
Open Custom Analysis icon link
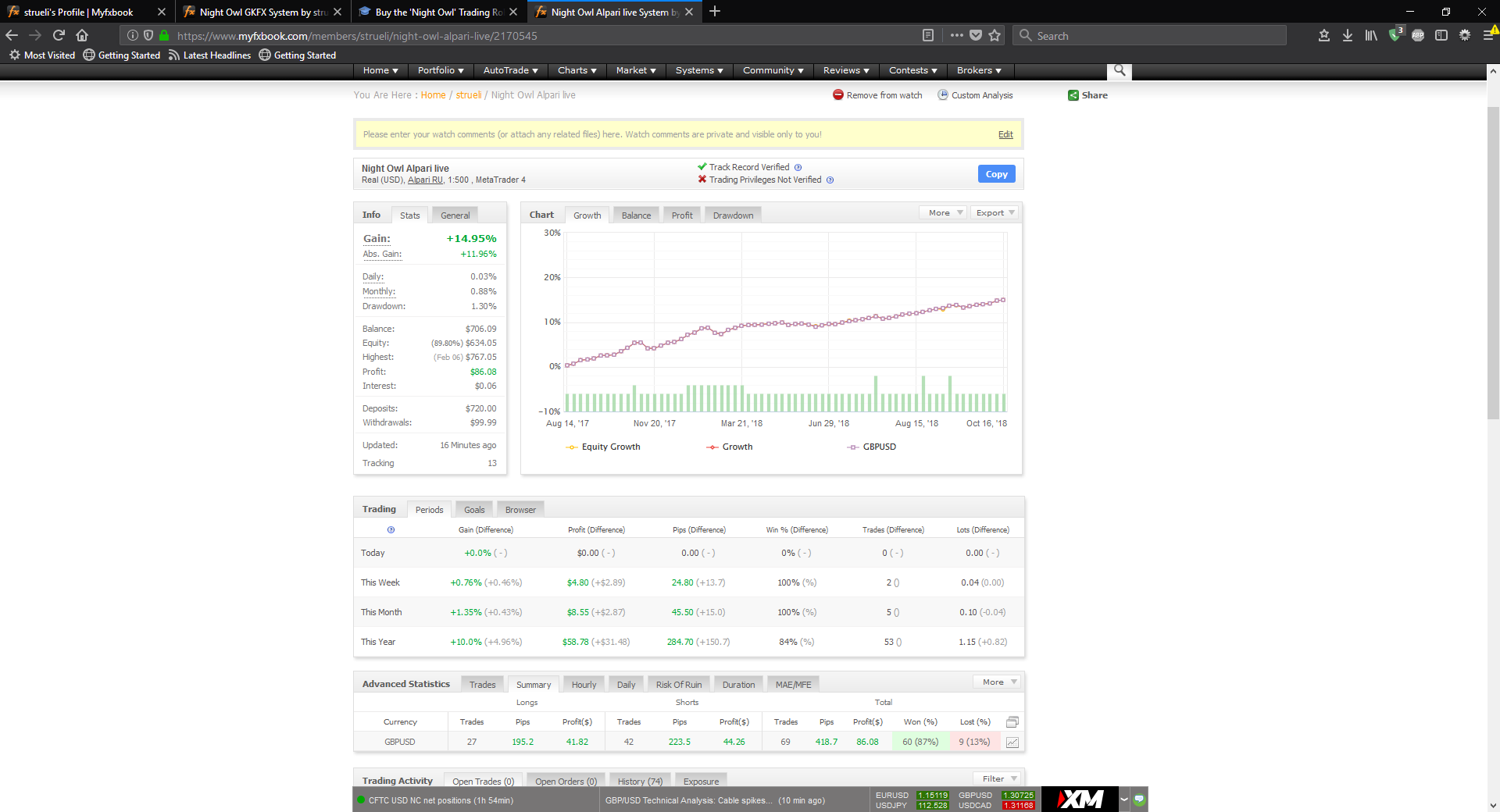943,95
